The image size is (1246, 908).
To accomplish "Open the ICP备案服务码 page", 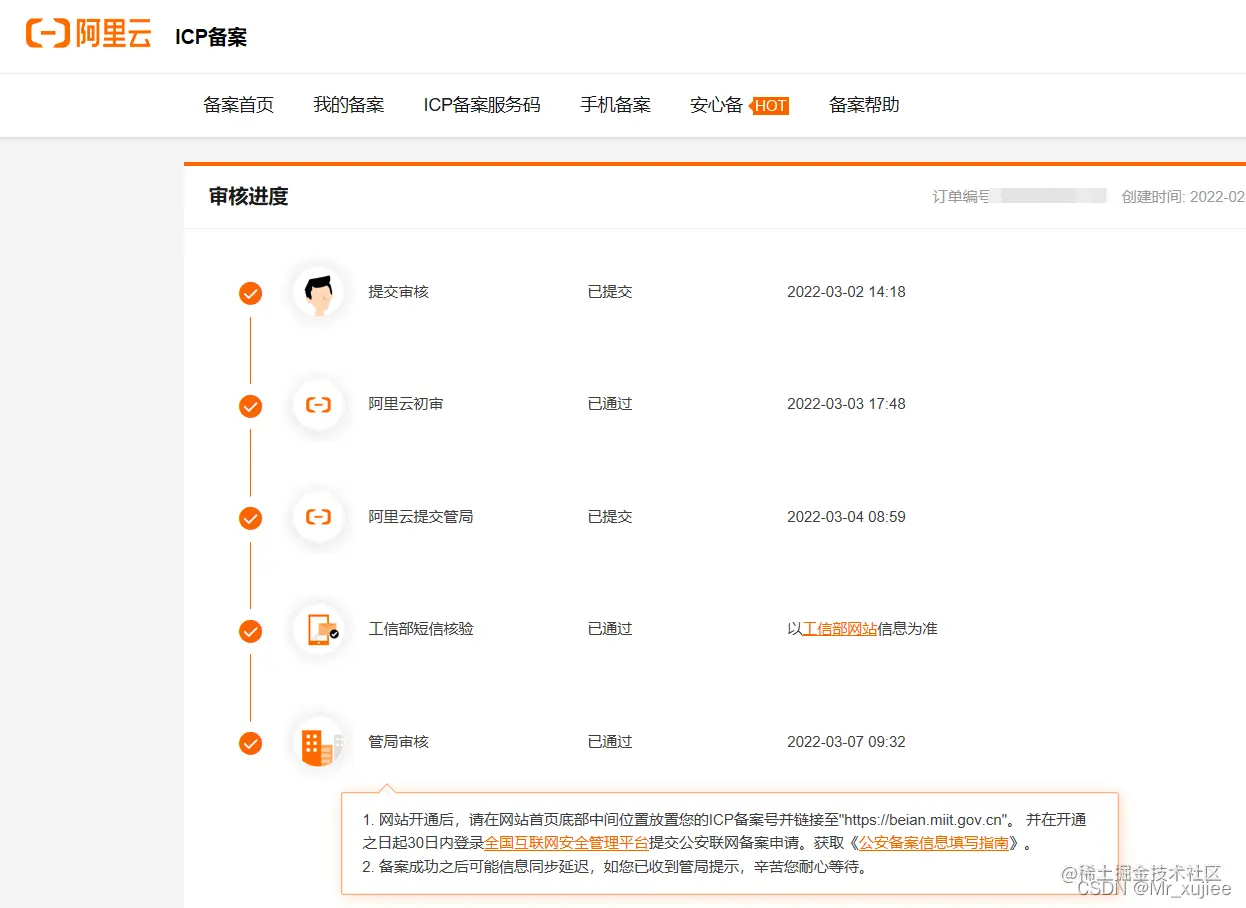I will pos(481,105).
